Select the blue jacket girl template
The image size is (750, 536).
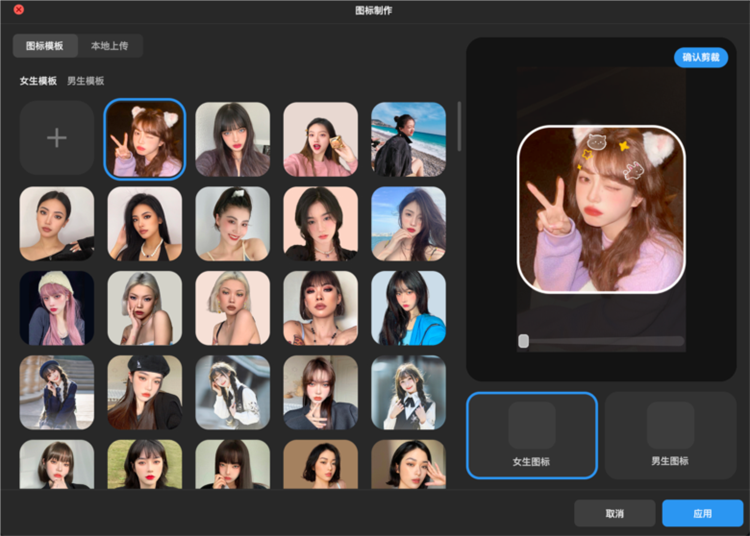[408, 308]
